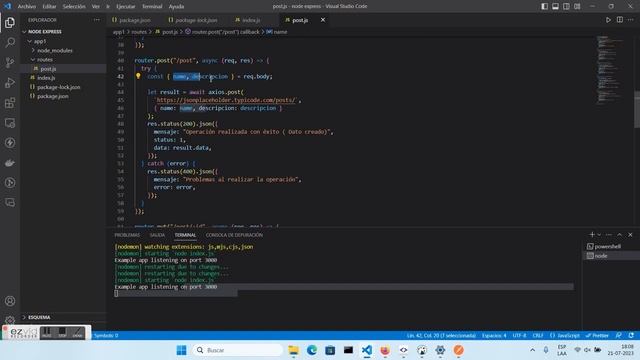
Task: Click the Prettier status bar item
Action: coord(597,336)
